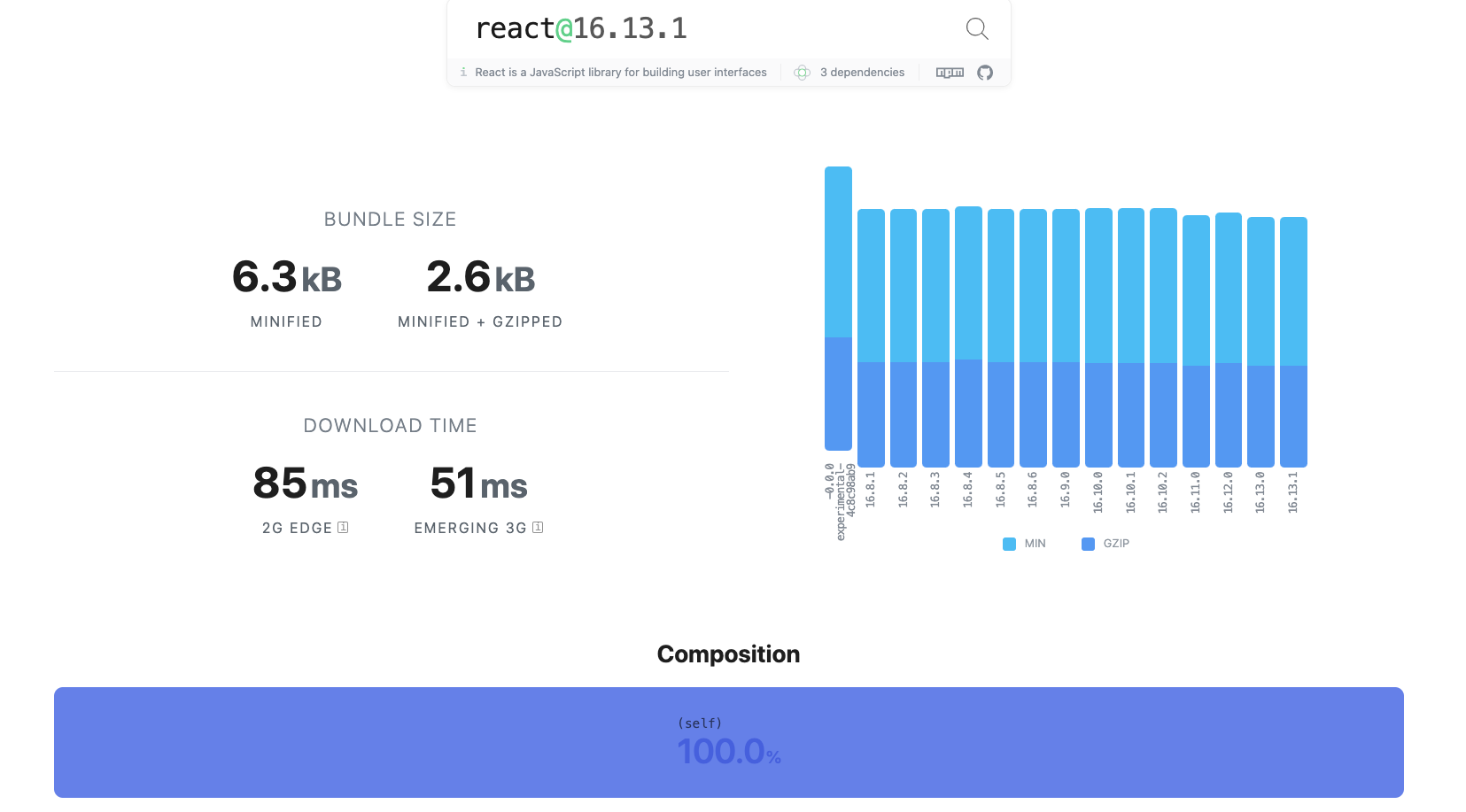Select the 16.9.0 version bar
1466x812 pixels.
(x=1066, y=336)
